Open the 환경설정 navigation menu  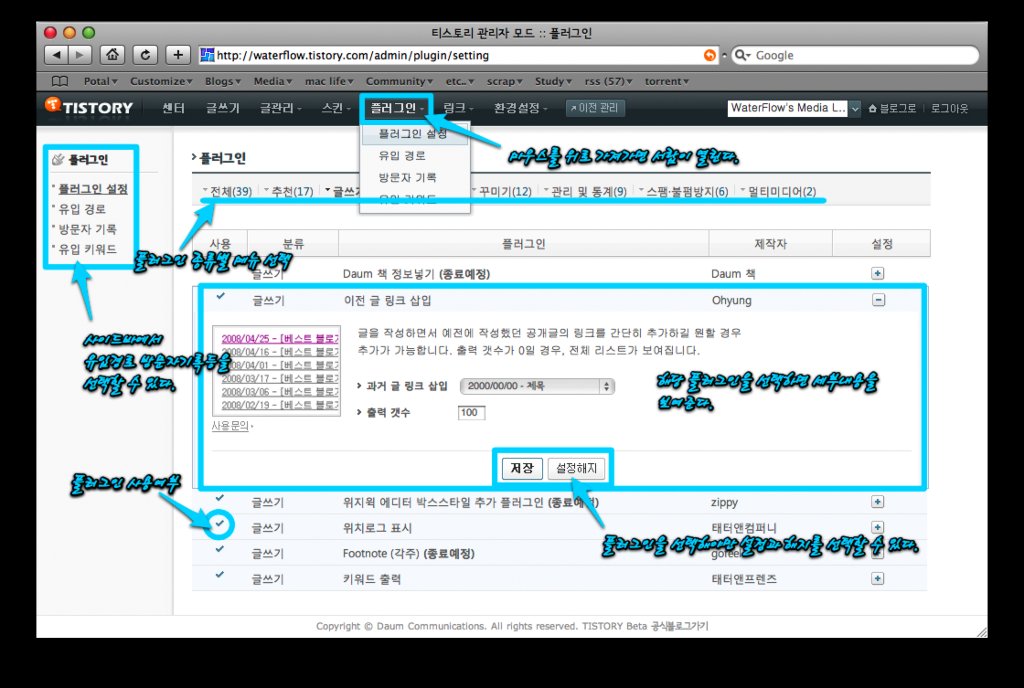pyautogui.click(x=520, y=108)
